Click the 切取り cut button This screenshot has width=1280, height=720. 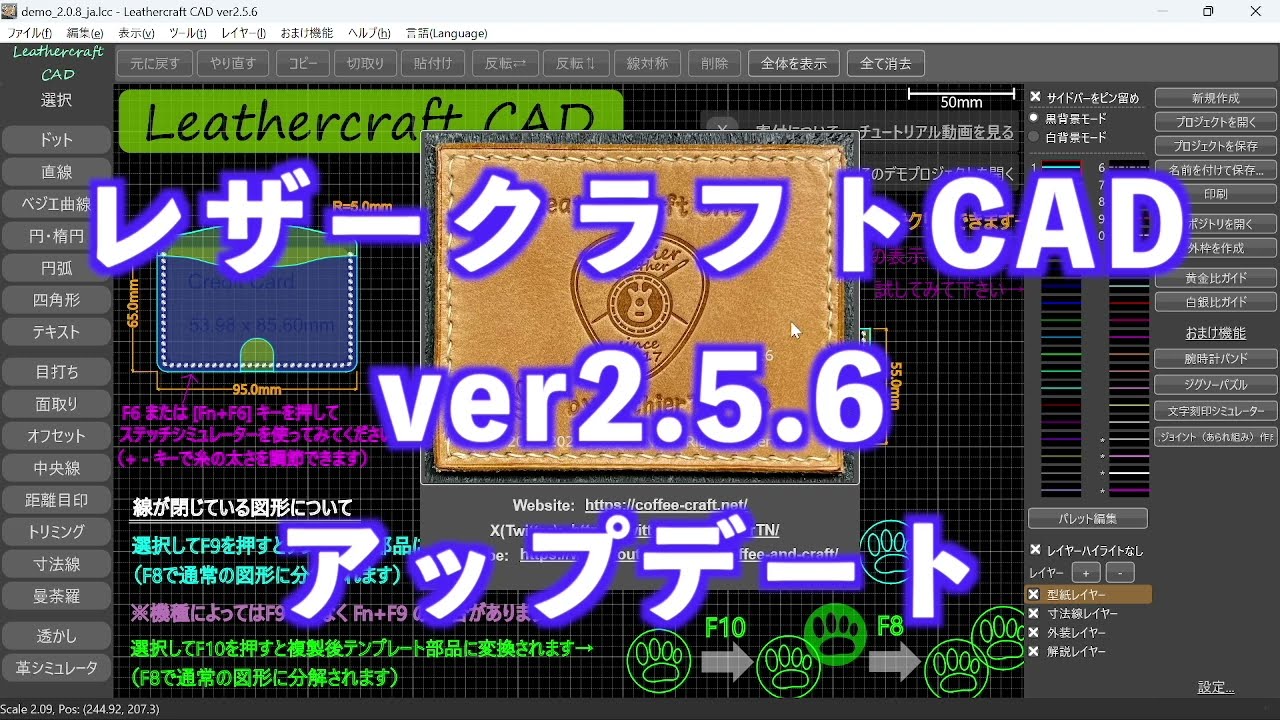point(365,63)
